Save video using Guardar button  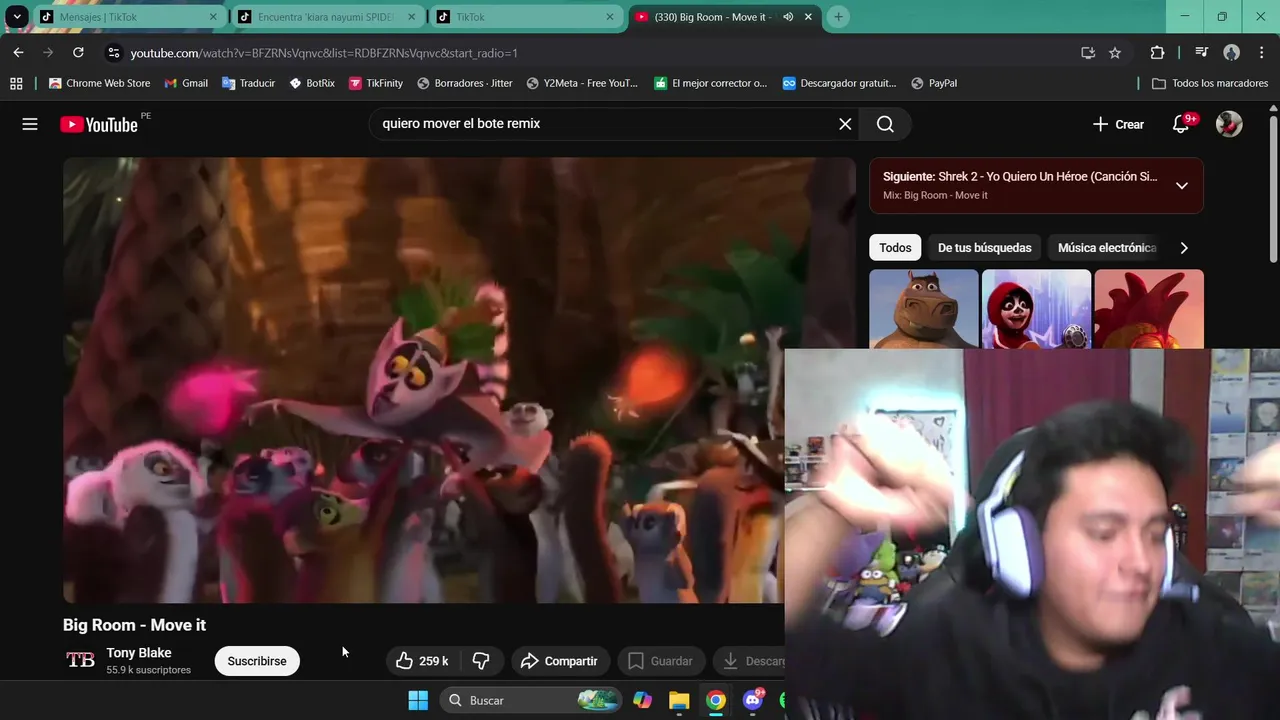coord(660,661)
